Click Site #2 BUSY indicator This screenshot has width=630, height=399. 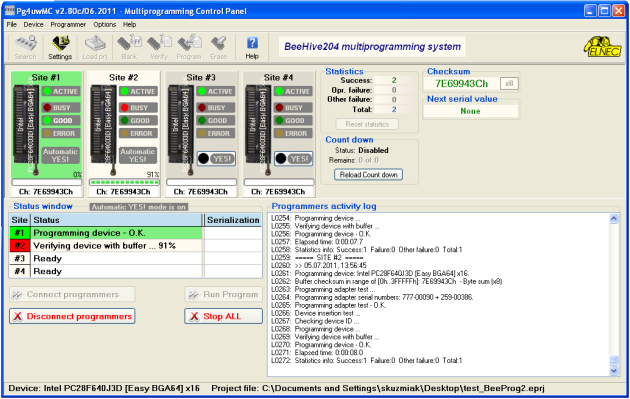[x=138, y=108]
